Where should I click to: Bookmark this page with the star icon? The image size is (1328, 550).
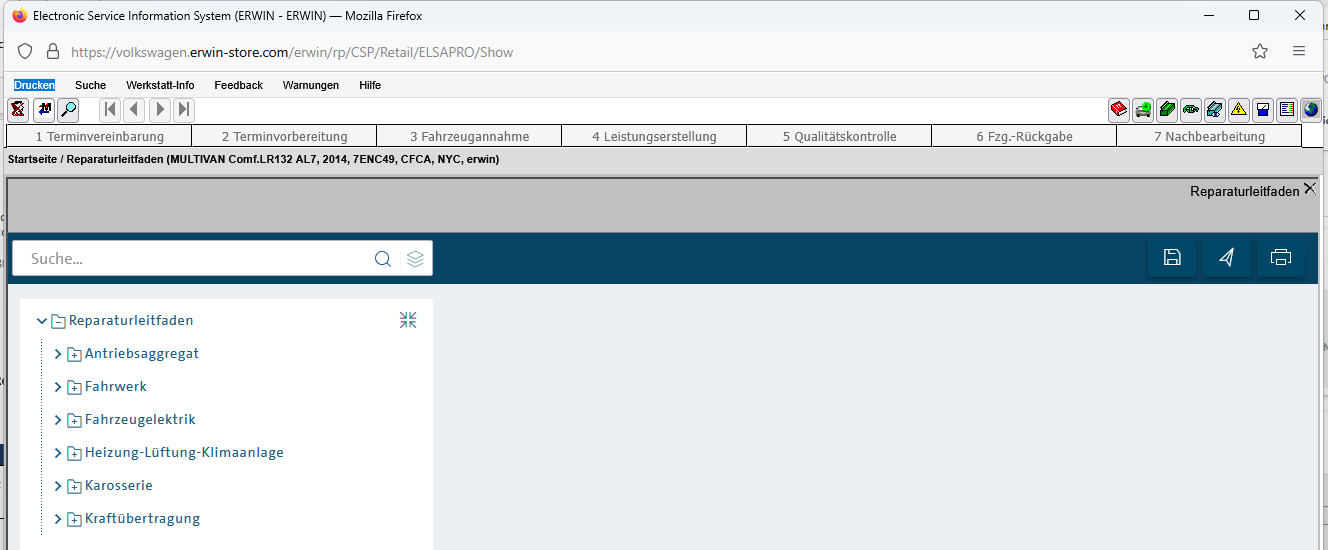(x=1260, y=51)
